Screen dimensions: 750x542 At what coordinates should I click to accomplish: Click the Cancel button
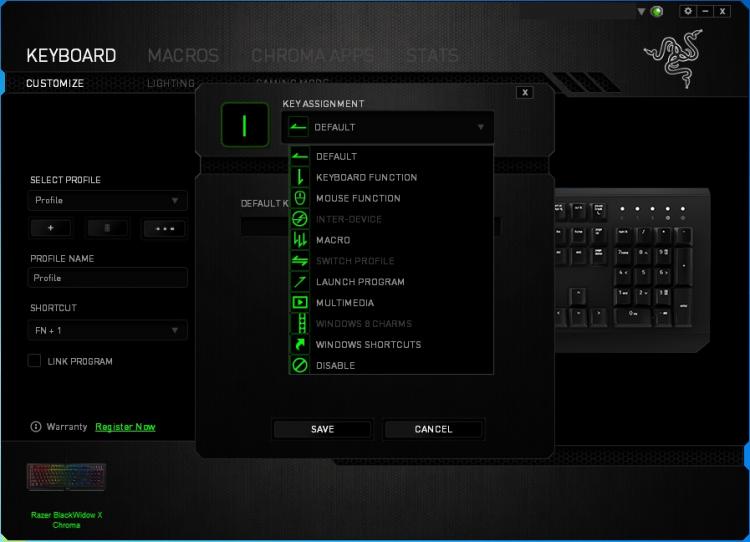tap(433, 429)
